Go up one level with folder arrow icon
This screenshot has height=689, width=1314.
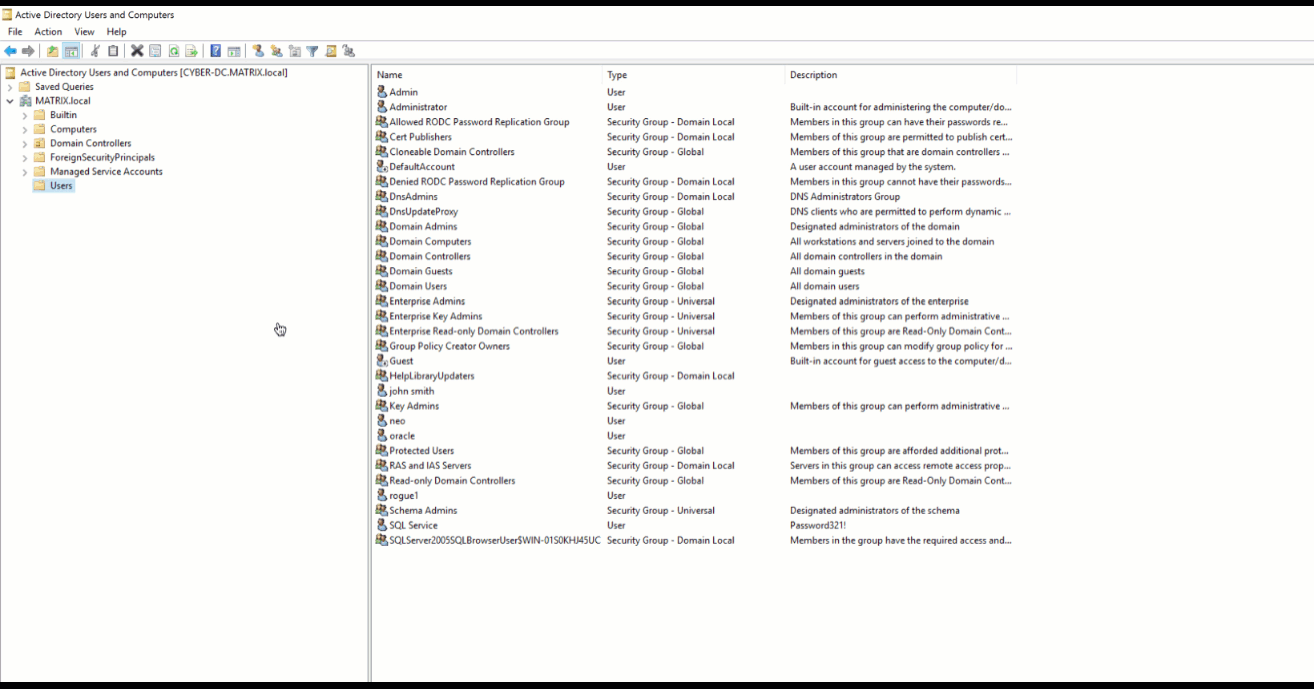tap(52, 51)
